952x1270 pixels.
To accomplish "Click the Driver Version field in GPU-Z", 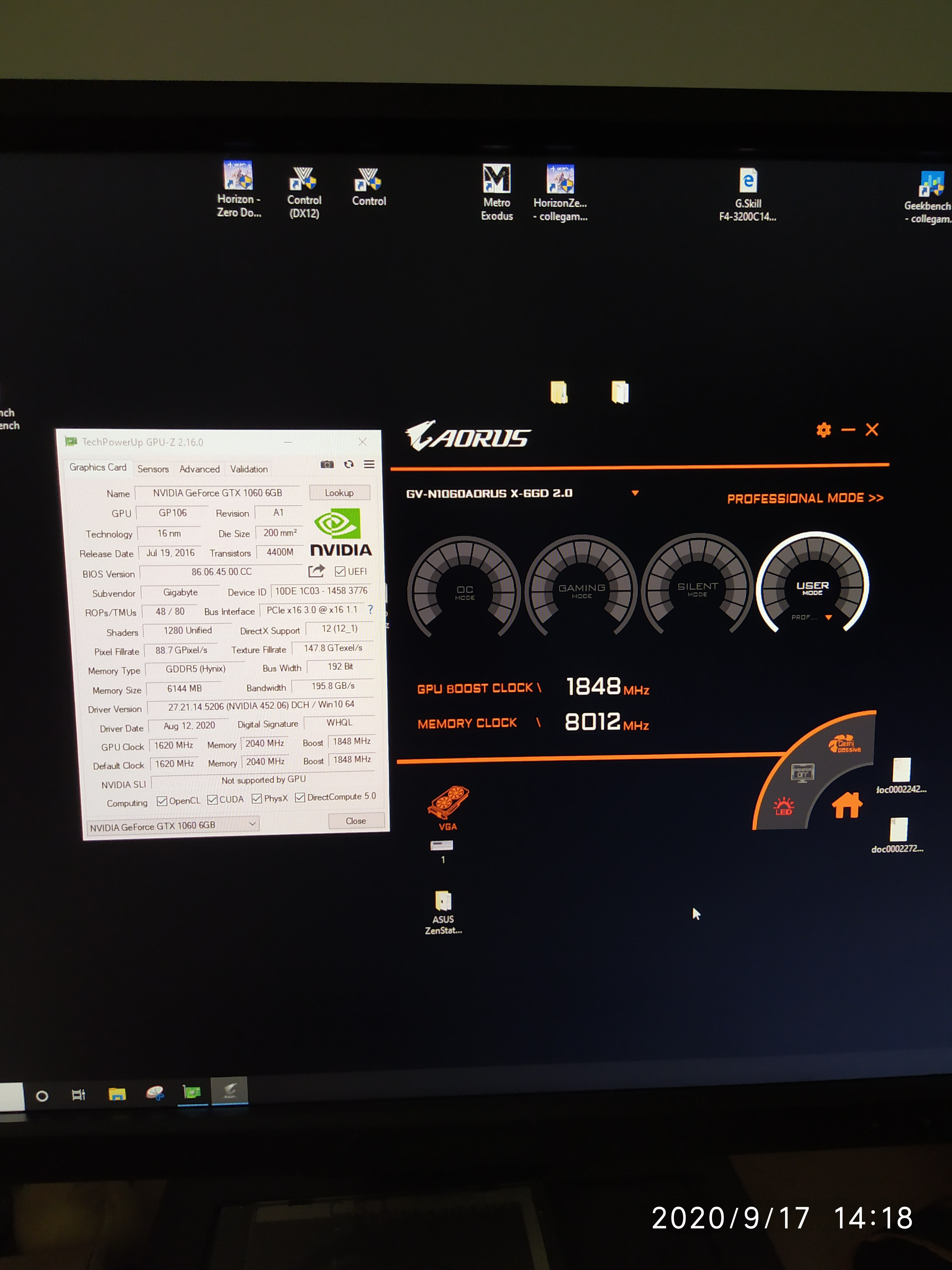I will click(x=261, y=705).
